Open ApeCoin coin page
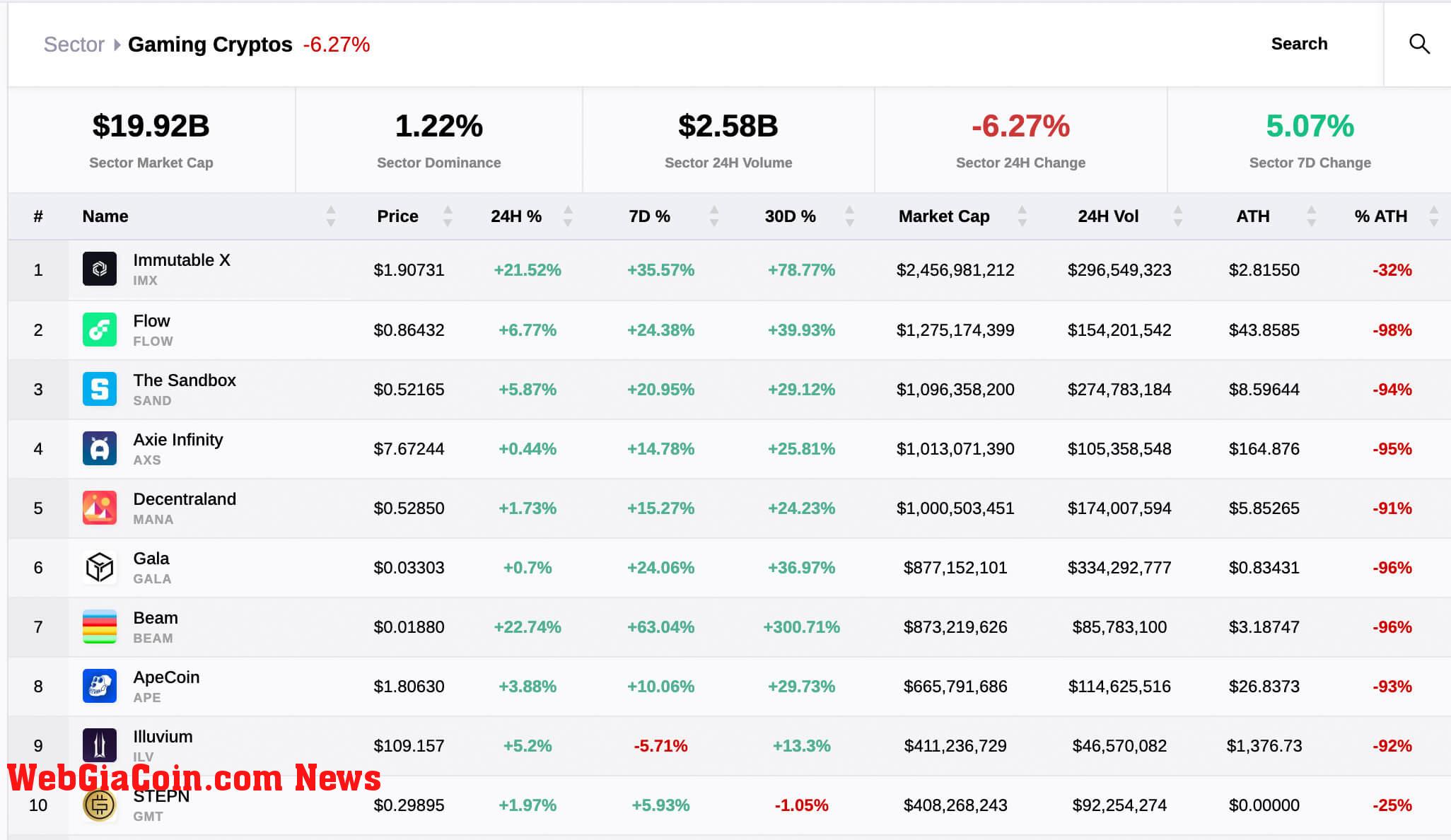The width and height of the screenshot is (1451, 840). [x=166, y=677]
